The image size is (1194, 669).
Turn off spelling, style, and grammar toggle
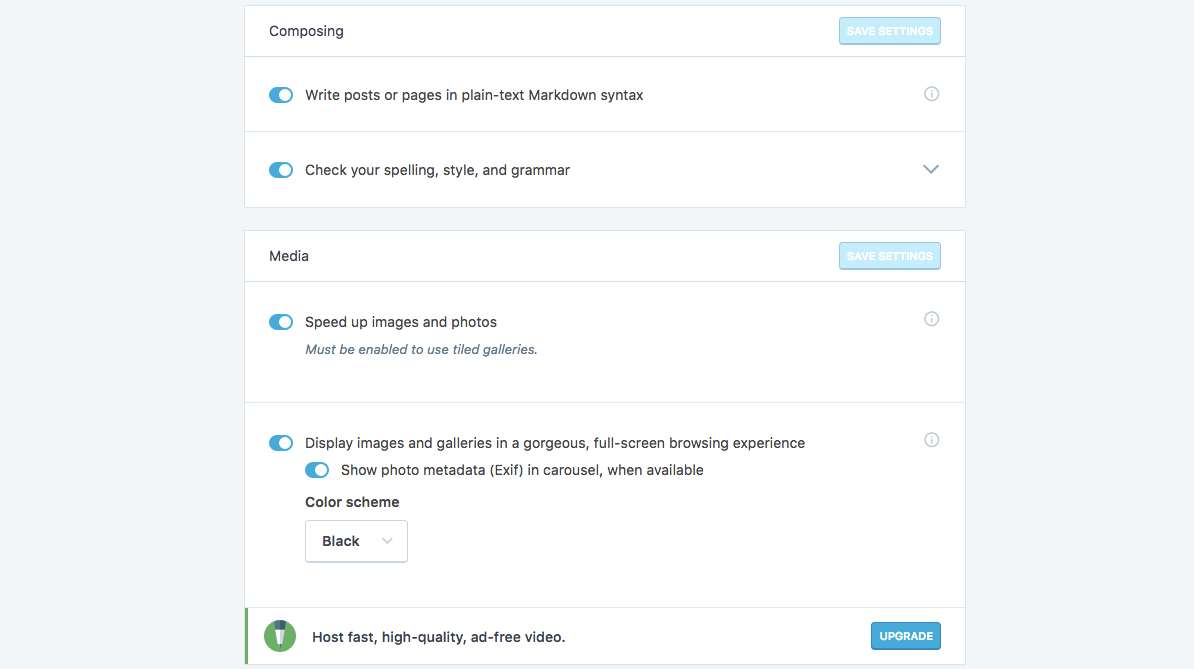(281, 170)
